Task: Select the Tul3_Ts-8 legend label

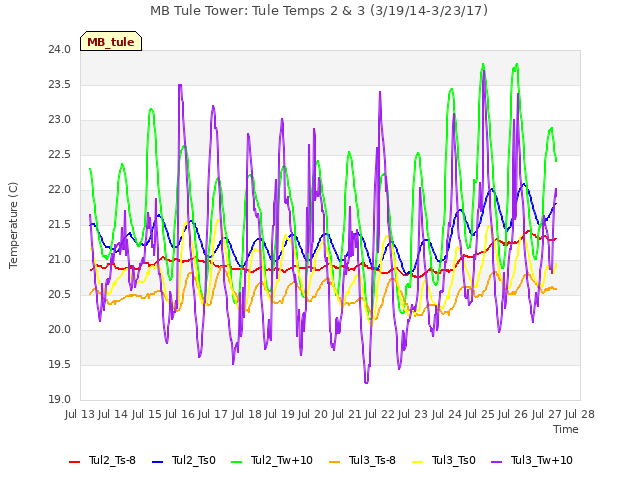Action: click(x=372, y=460)
